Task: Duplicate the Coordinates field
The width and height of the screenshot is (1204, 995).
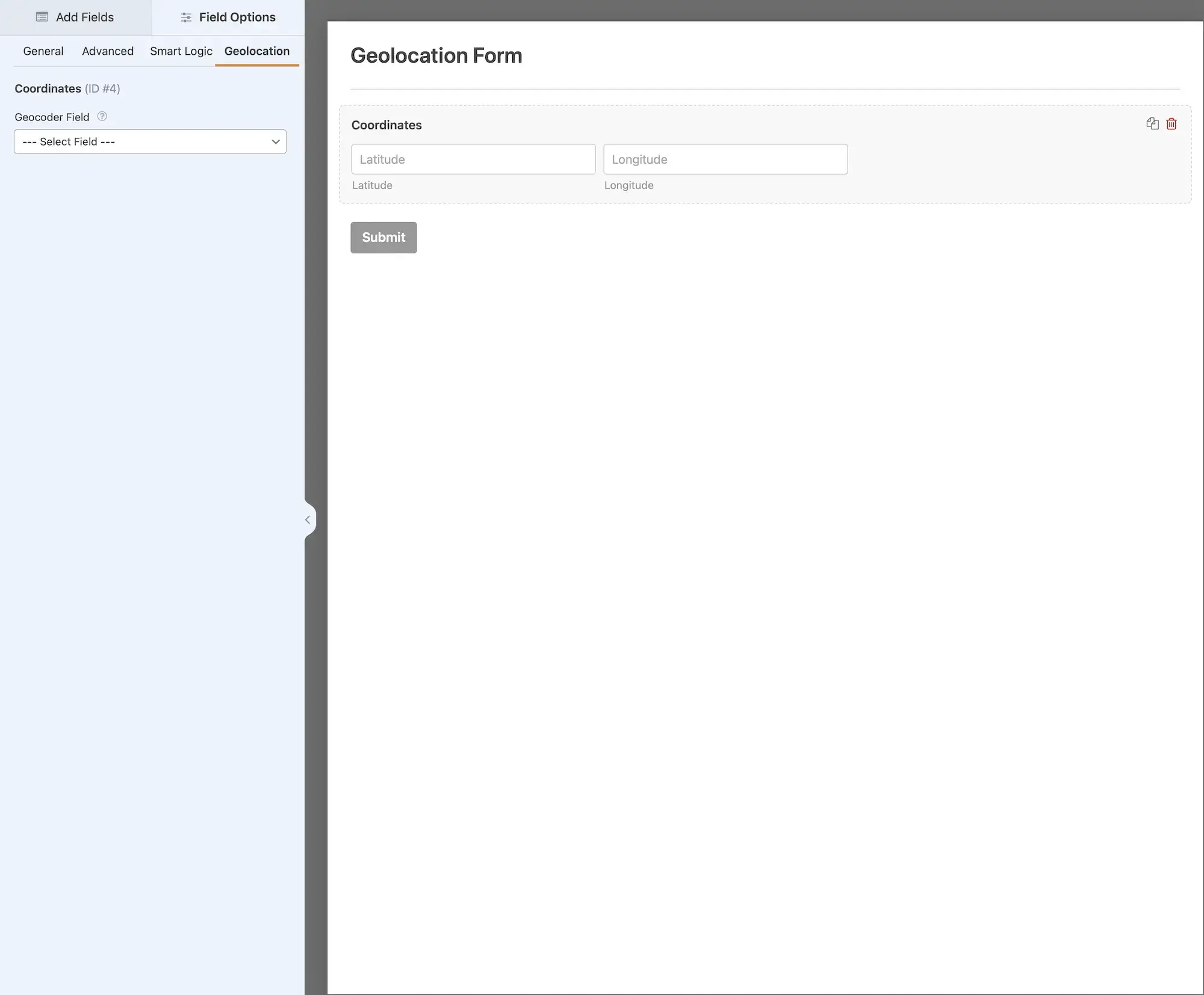Action: (1152, 124)
